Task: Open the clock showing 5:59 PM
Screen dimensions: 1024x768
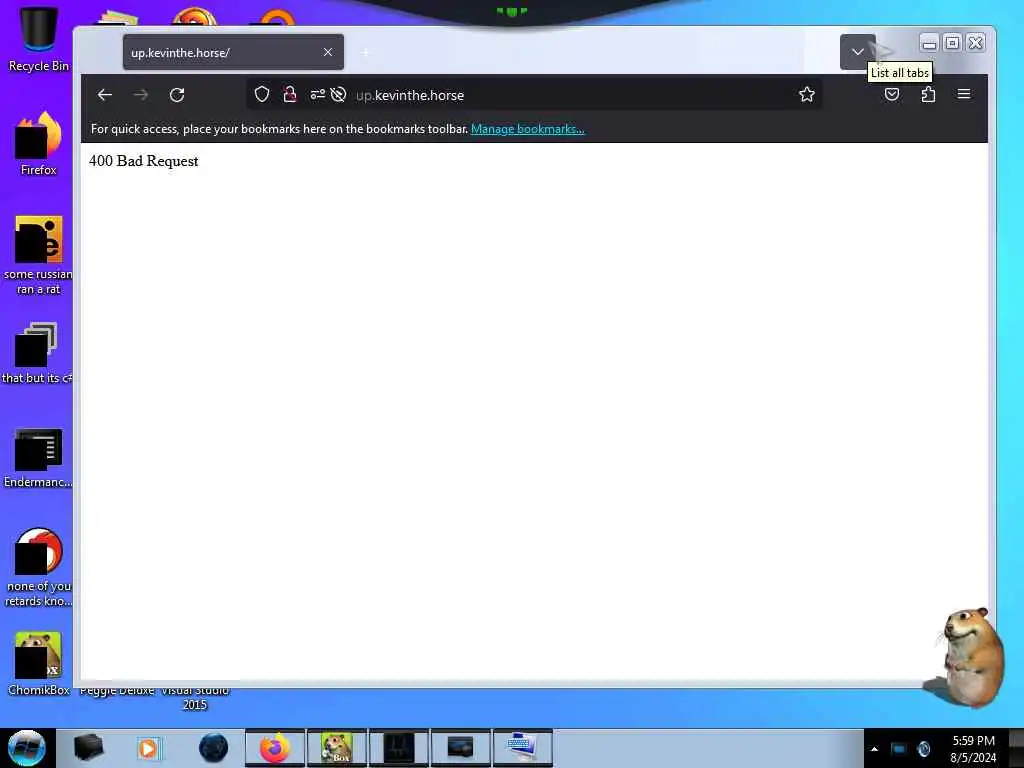Action: click(973, 748)
